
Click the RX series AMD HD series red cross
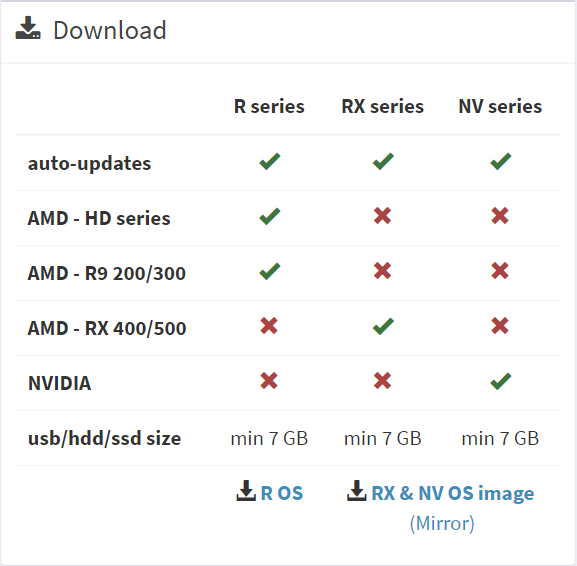[382, 216]
